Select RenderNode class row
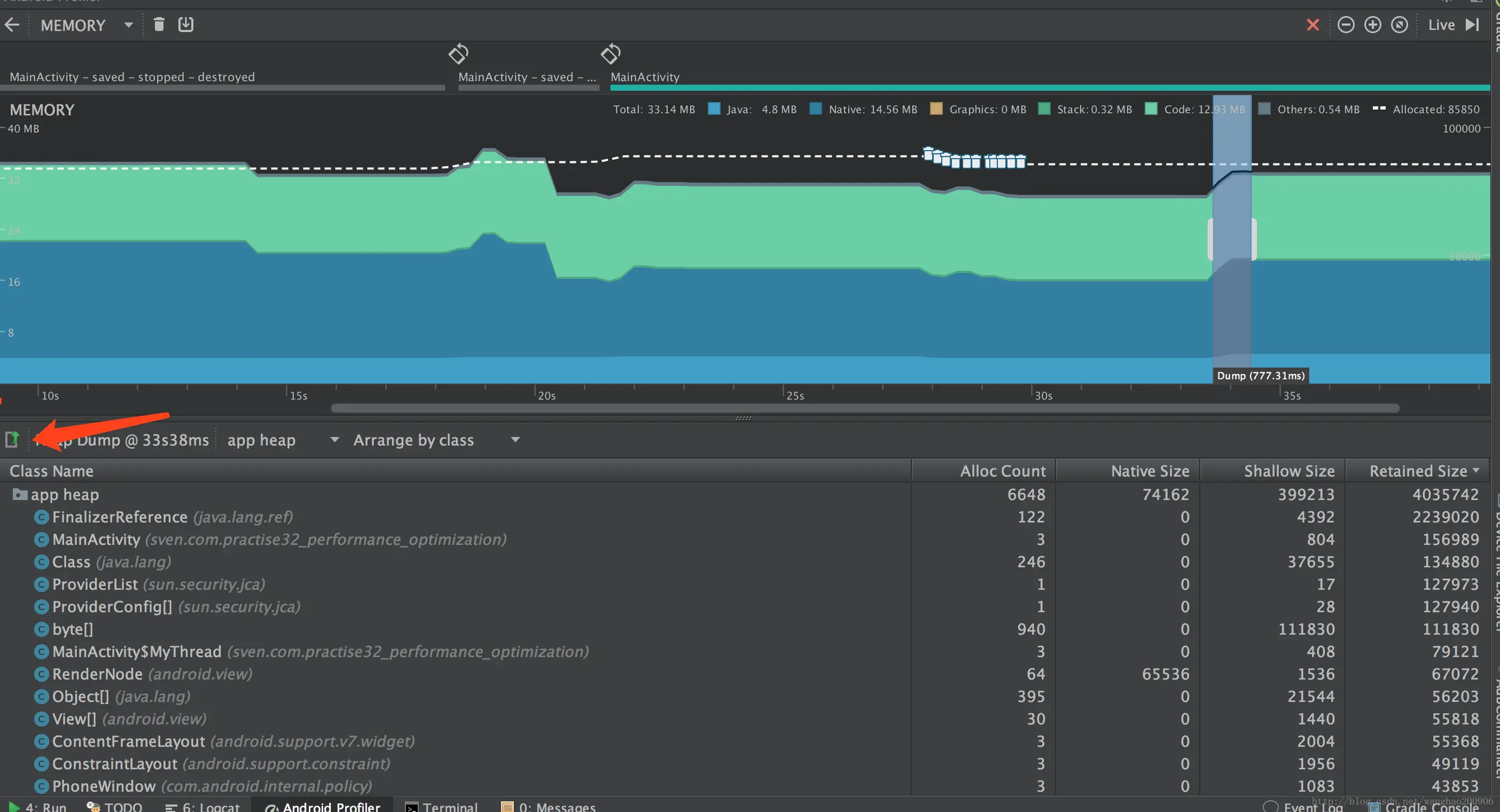 pos(745,674)
